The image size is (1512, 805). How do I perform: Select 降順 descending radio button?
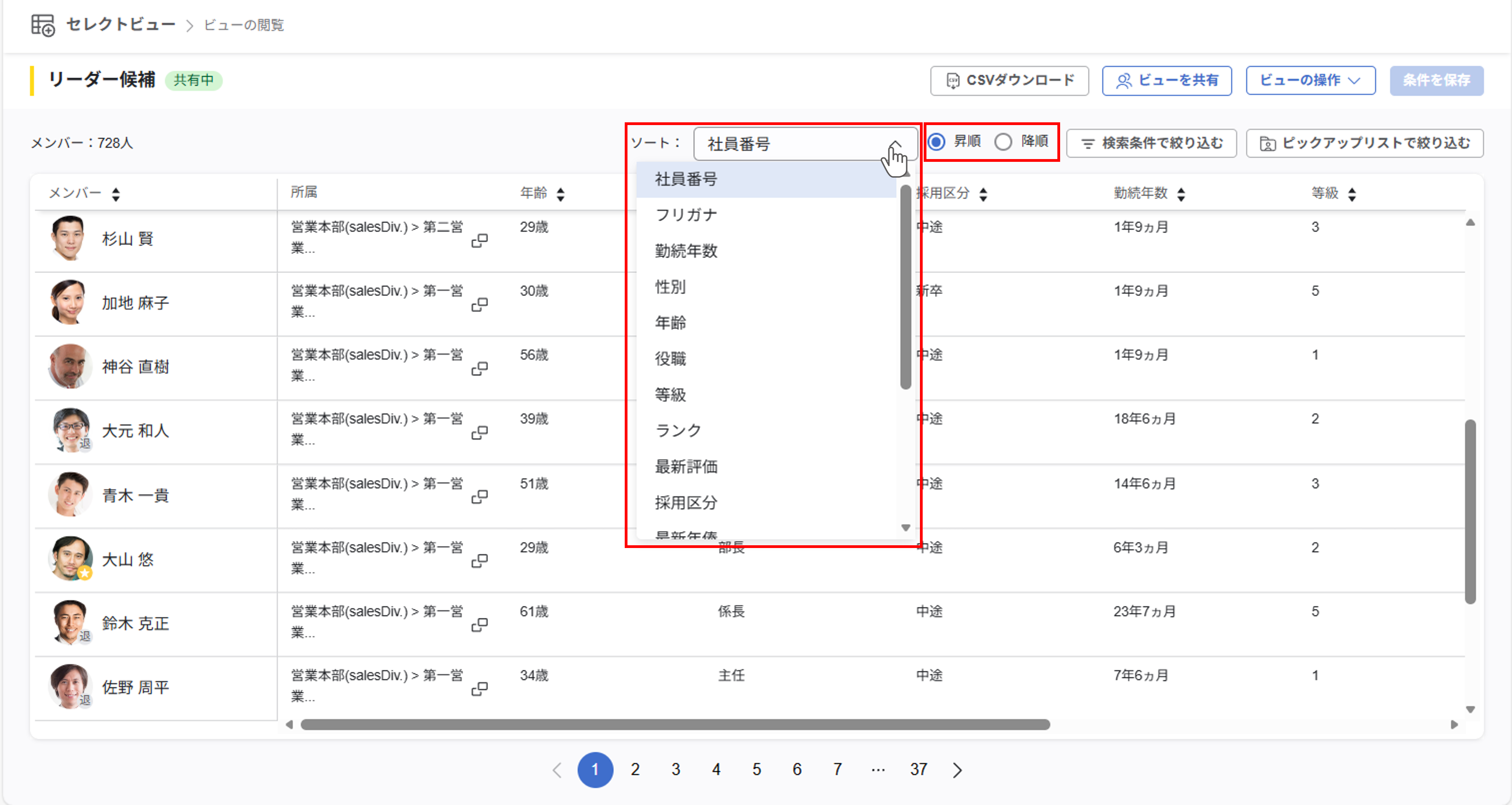click(x=1003, y=142)
